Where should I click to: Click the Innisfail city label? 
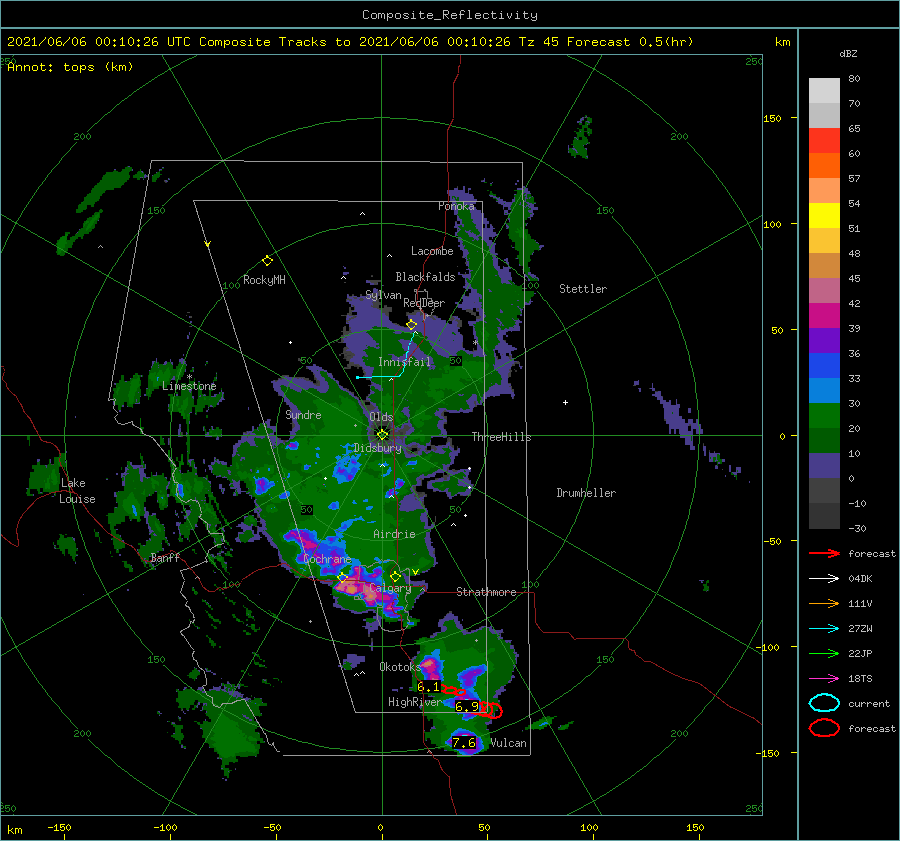404,362
